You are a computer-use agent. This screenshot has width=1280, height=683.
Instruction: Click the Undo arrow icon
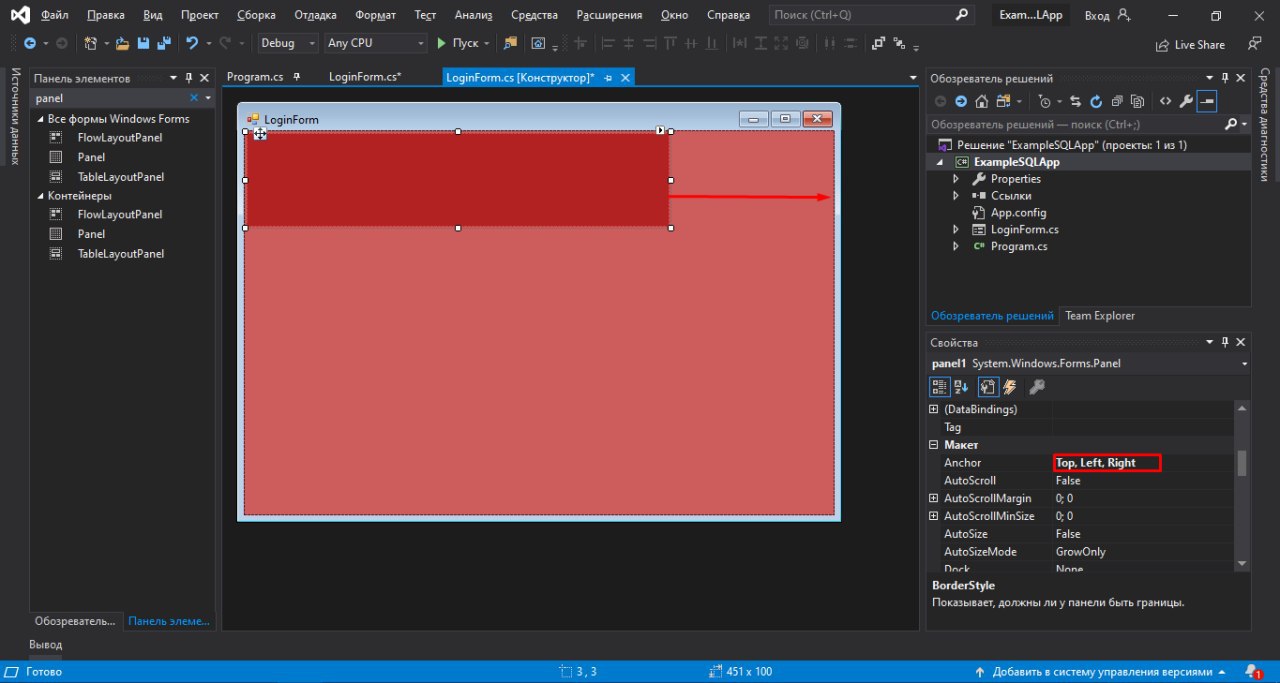(x=192, y=44)
